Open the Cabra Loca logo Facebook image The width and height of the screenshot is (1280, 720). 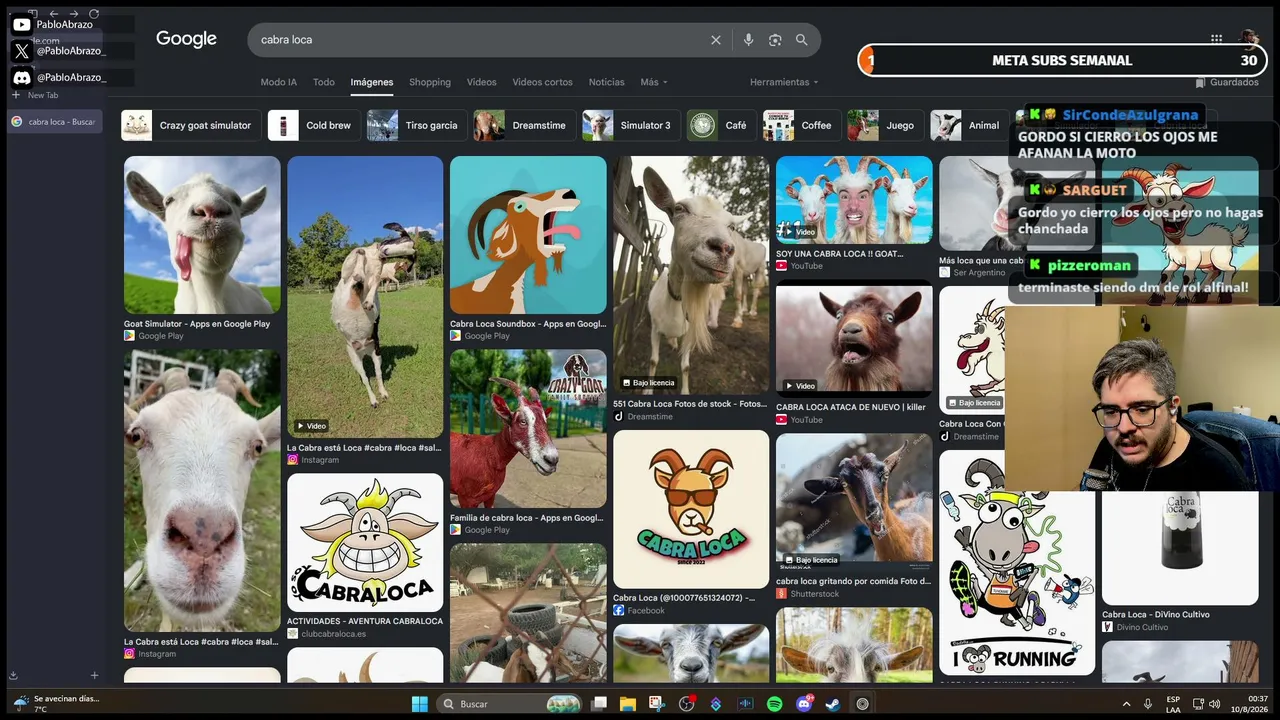[691, 509]
